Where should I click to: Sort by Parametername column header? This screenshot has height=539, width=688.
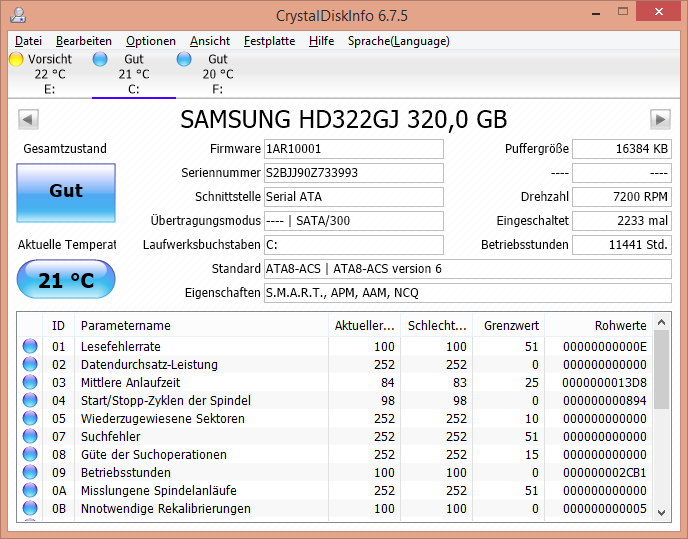coord(201,325)
